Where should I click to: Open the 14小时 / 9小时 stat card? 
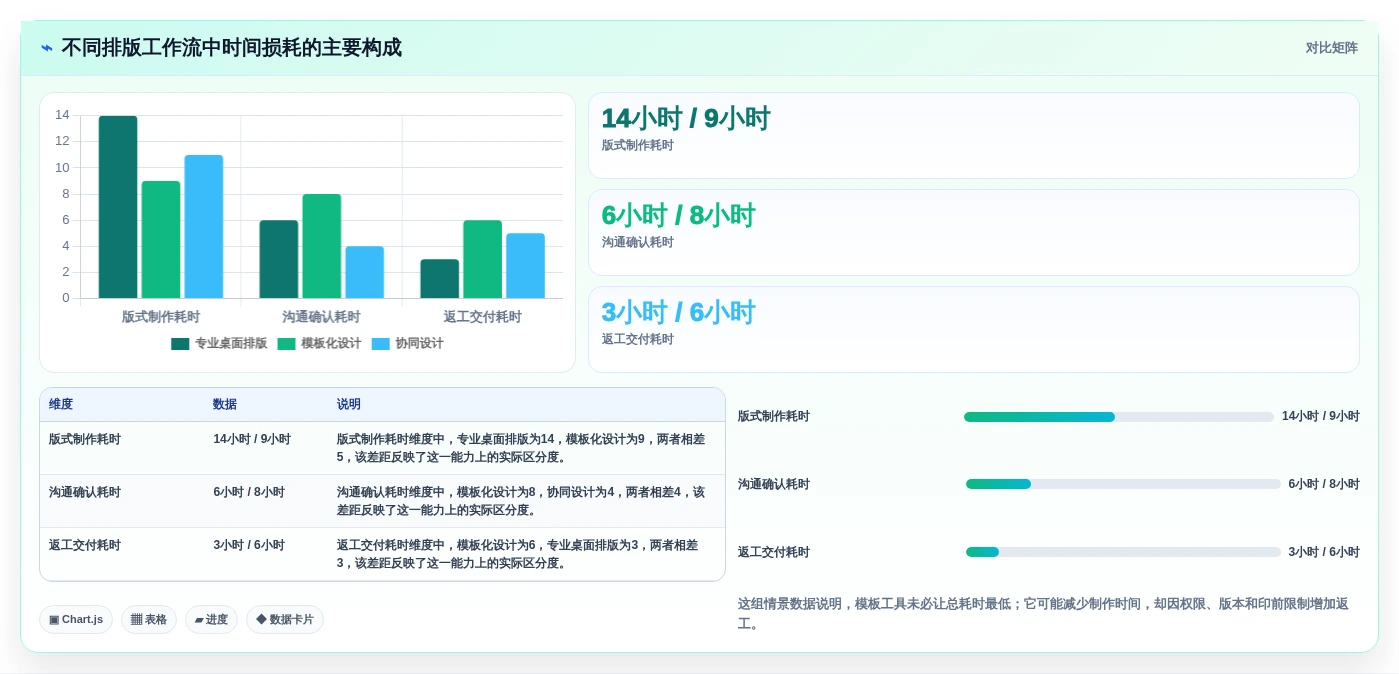point(974,135)
